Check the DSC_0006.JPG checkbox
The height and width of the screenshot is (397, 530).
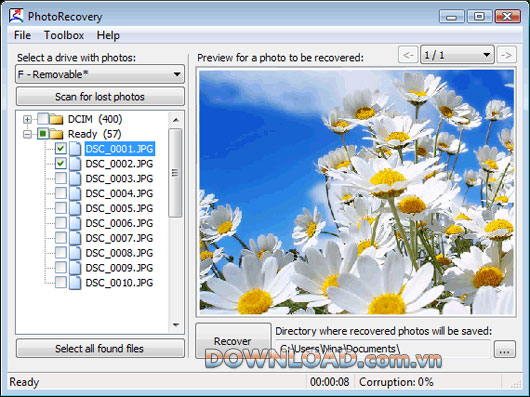click(x=61, y=223)
